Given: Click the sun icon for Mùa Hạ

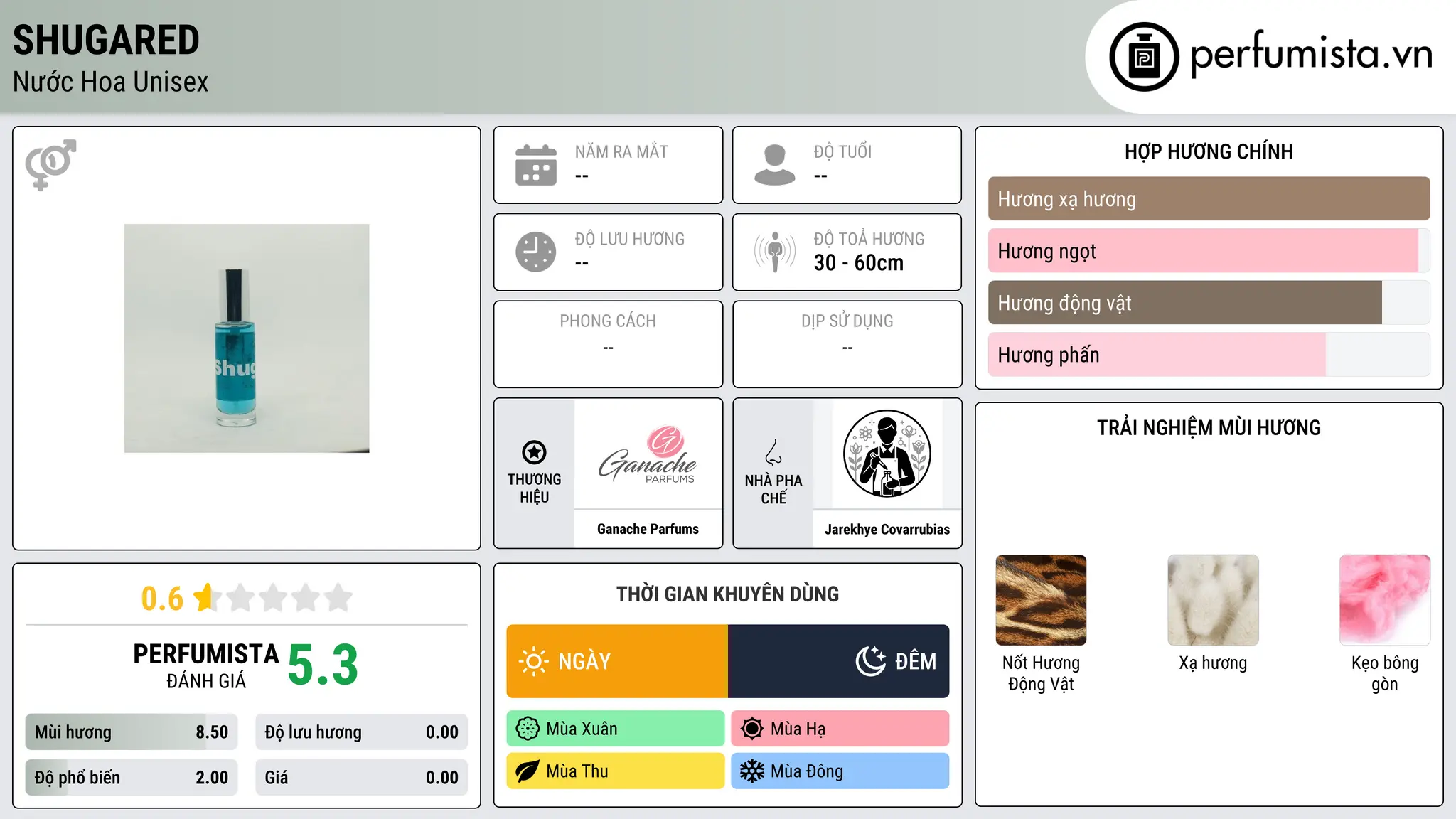Looking at the screenshot, I should [x=752, y=729].
